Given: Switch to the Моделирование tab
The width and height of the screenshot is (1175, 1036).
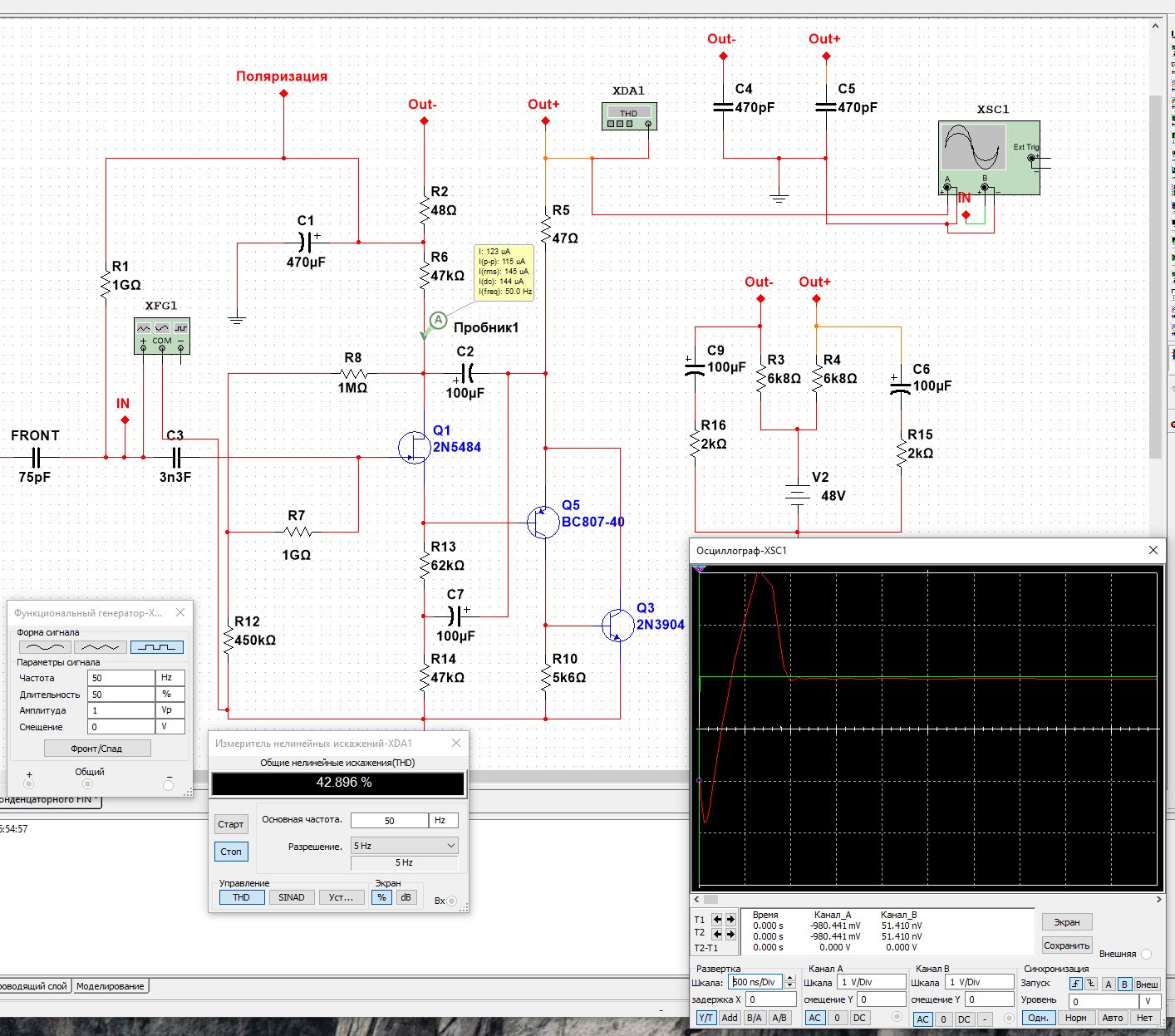Looking at the screenshot, I should 111,986.
